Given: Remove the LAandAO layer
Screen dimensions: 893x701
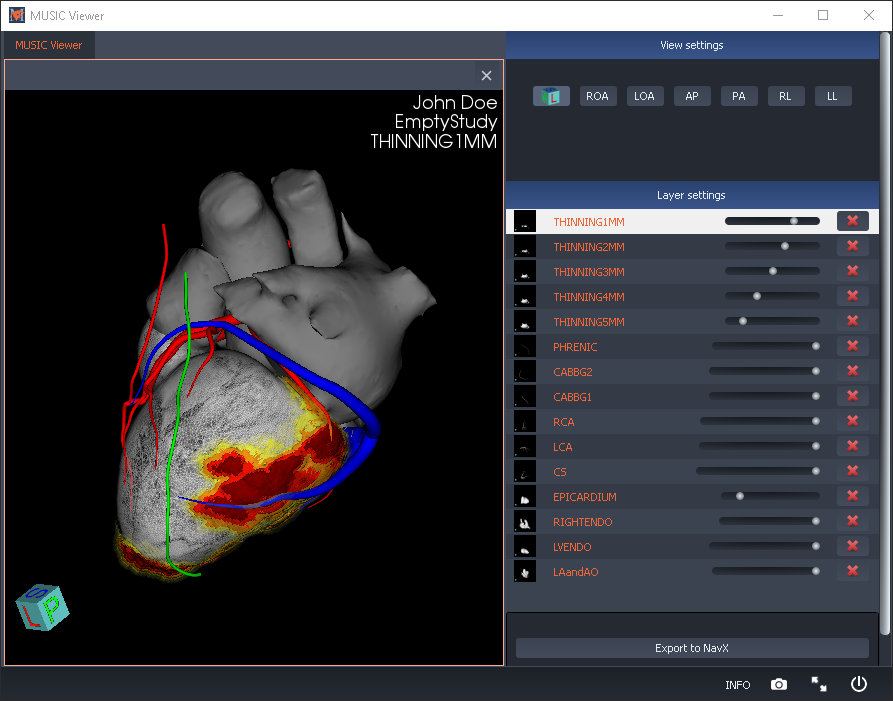Looking at the screenshot, I should pyautogui.click(x=853, y=571).
